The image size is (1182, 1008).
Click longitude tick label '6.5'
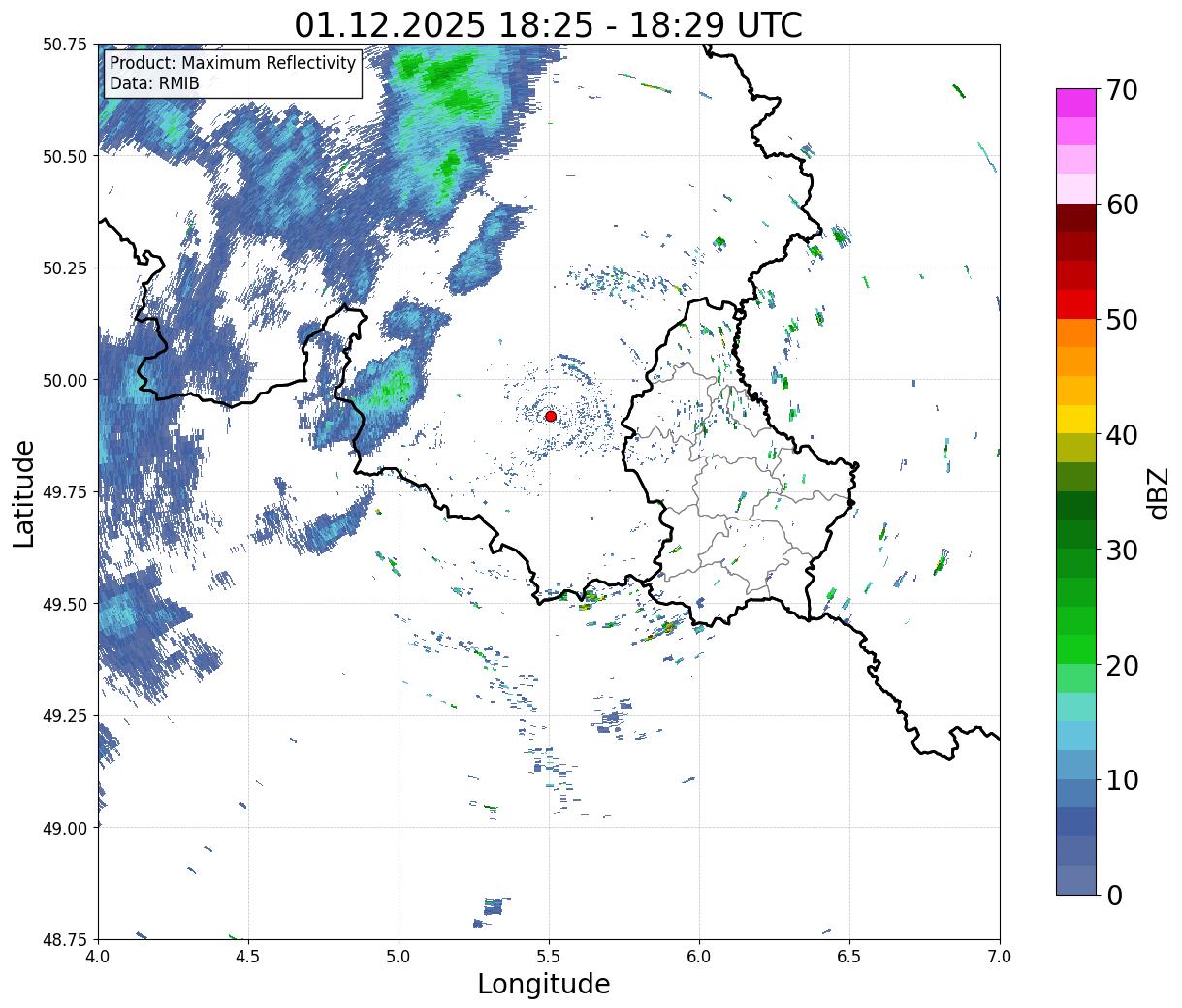click(849, 956)
